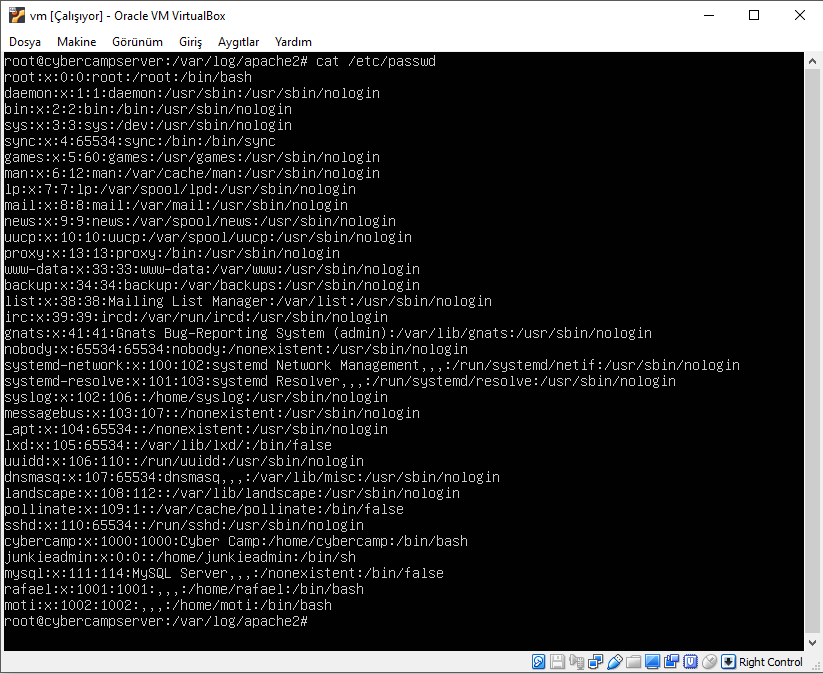Image resolution: width=823 pixels, height=674 pixels.
Task: Click the sshd:x:110 line
Action: (184, 525)
